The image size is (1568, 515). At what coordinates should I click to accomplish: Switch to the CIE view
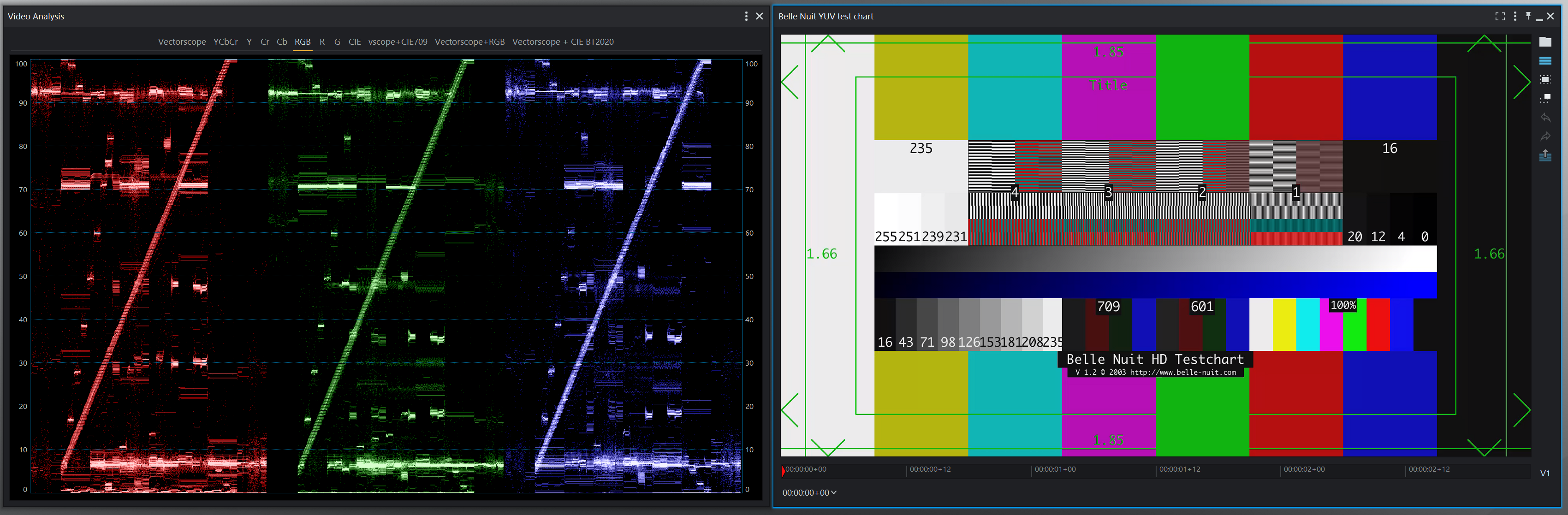point(356,41)
